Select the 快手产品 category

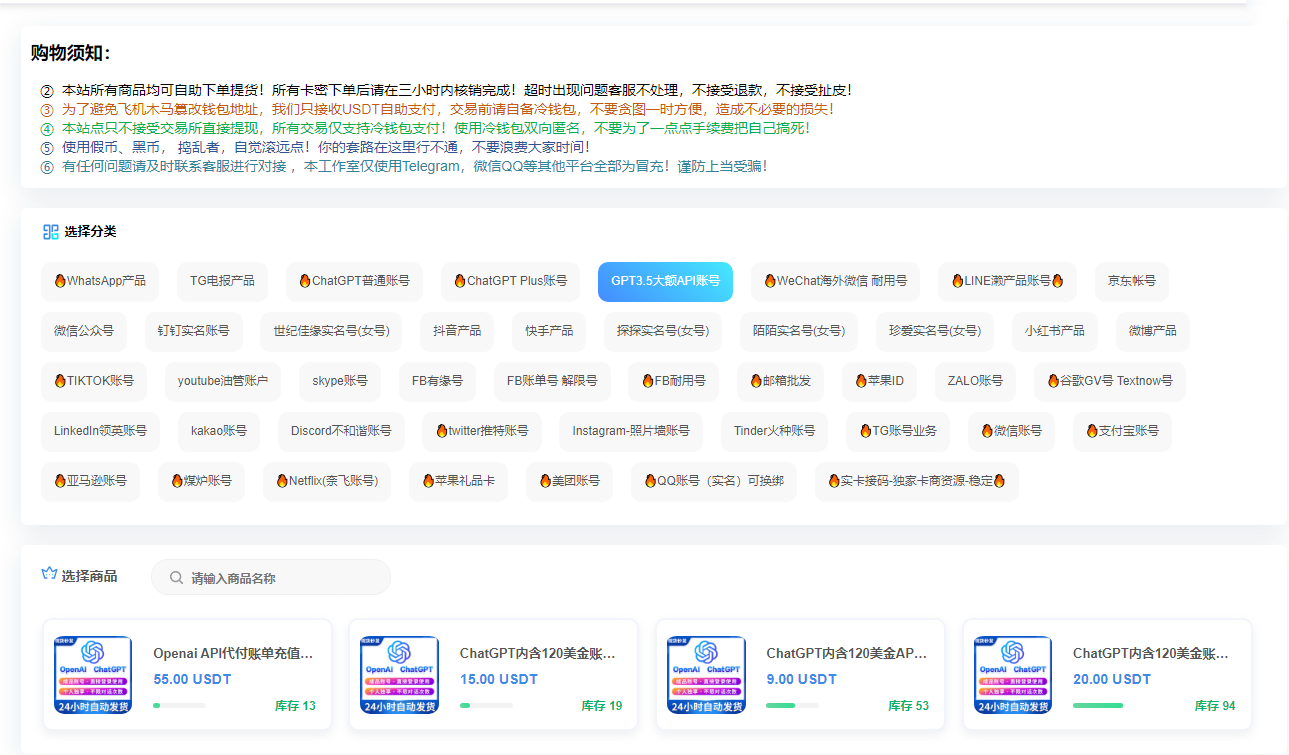point(549,332)
